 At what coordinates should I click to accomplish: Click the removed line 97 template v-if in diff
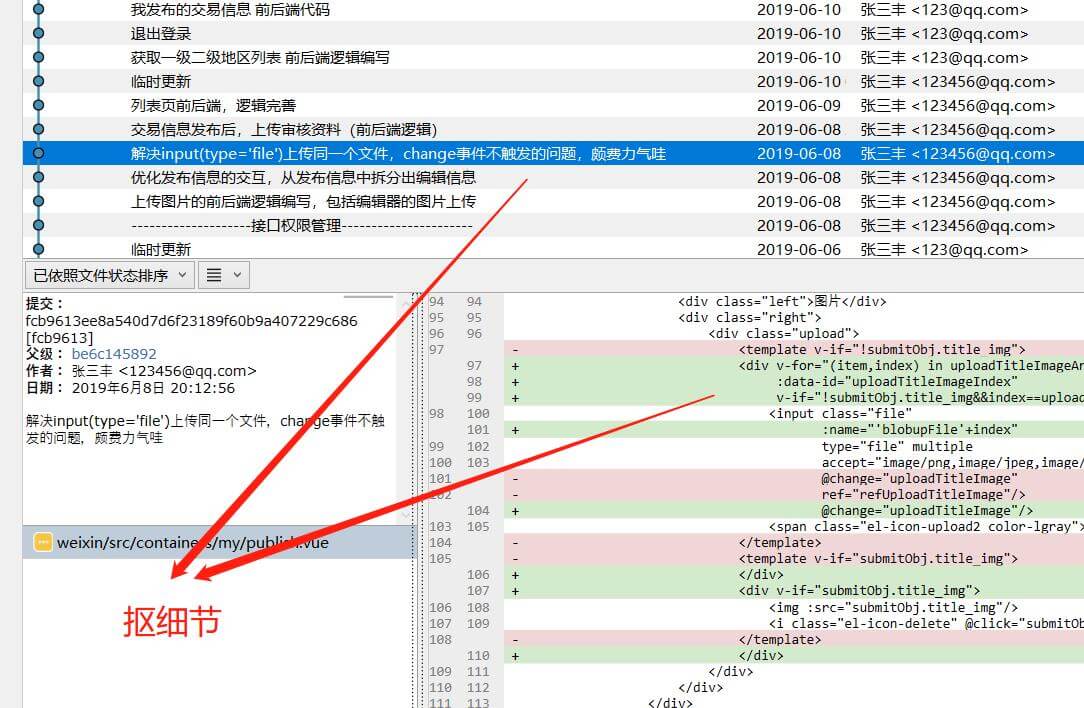pyautogui.click(x=882, y=349)
